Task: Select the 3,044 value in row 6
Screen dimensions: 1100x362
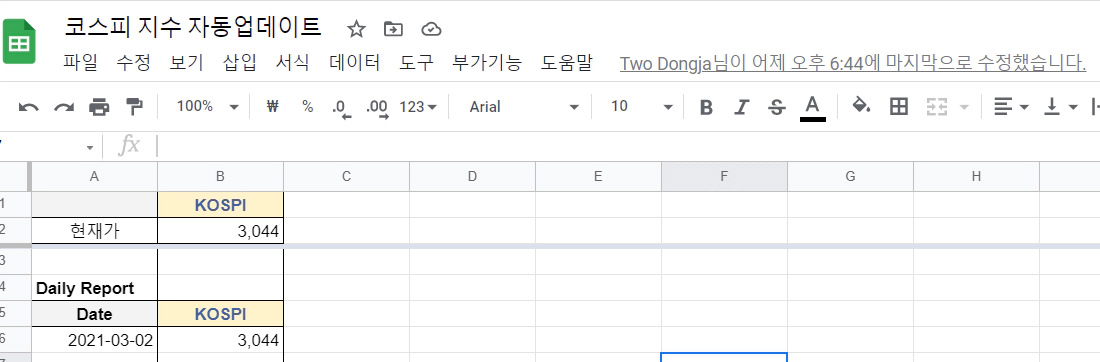Action: pos(220,340)
